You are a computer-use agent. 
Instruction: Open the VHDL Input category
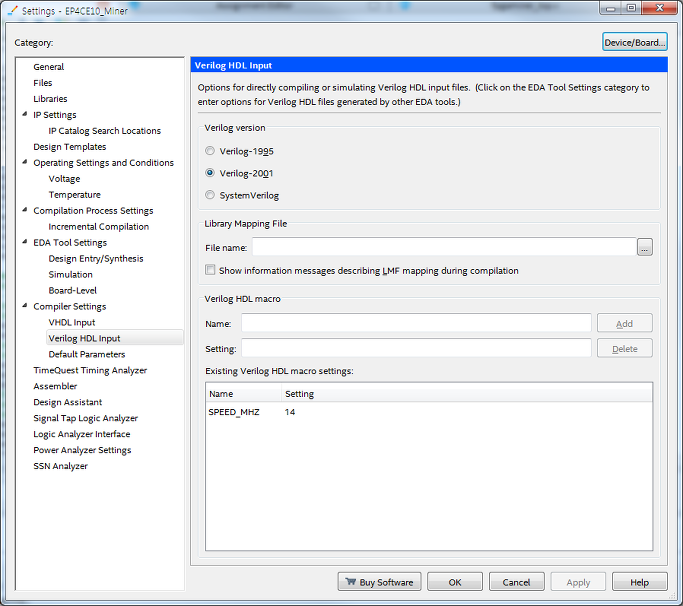[72, 323]
